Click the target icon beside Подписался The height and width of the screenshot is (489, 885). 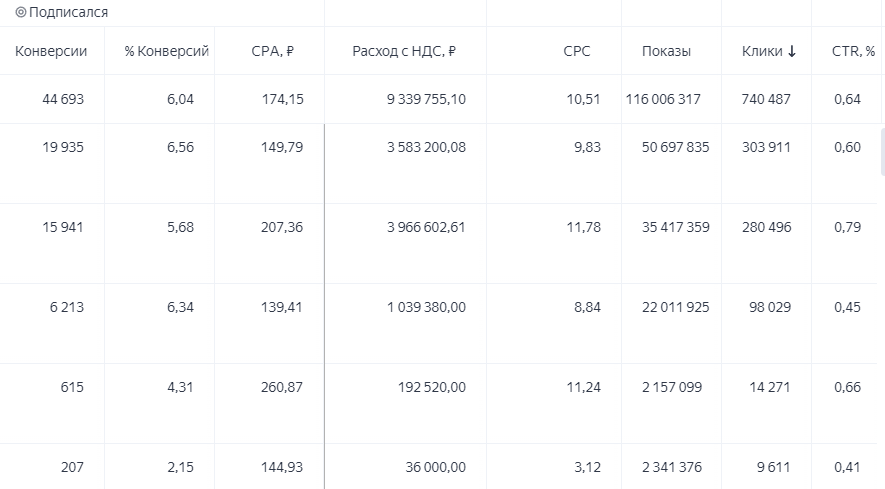(x=21, y=12)
